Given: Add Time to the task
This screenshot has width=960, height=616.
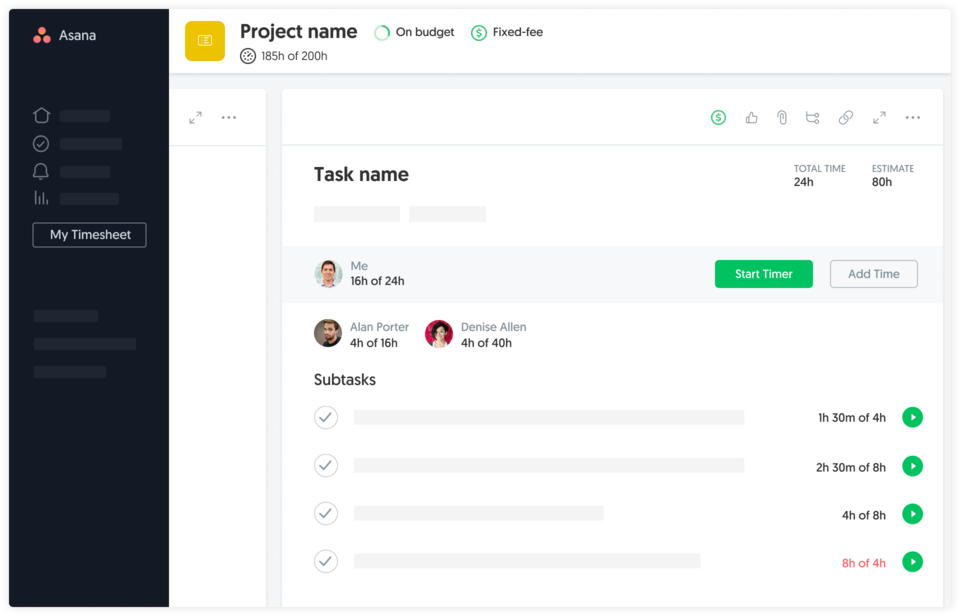Looking at the screenshot, I should coord(873,273).
